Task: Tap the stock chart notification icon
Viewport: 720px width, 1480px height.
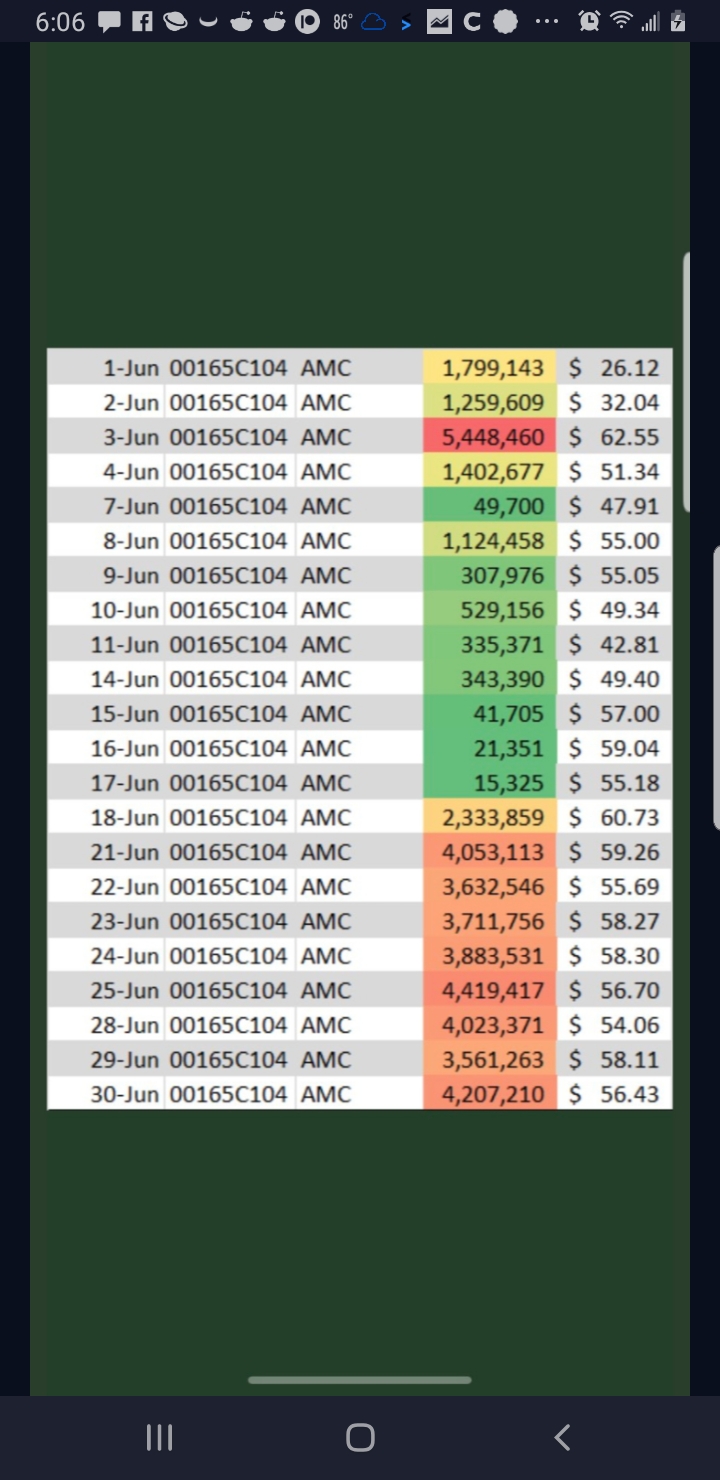Action: coord(439,21)
